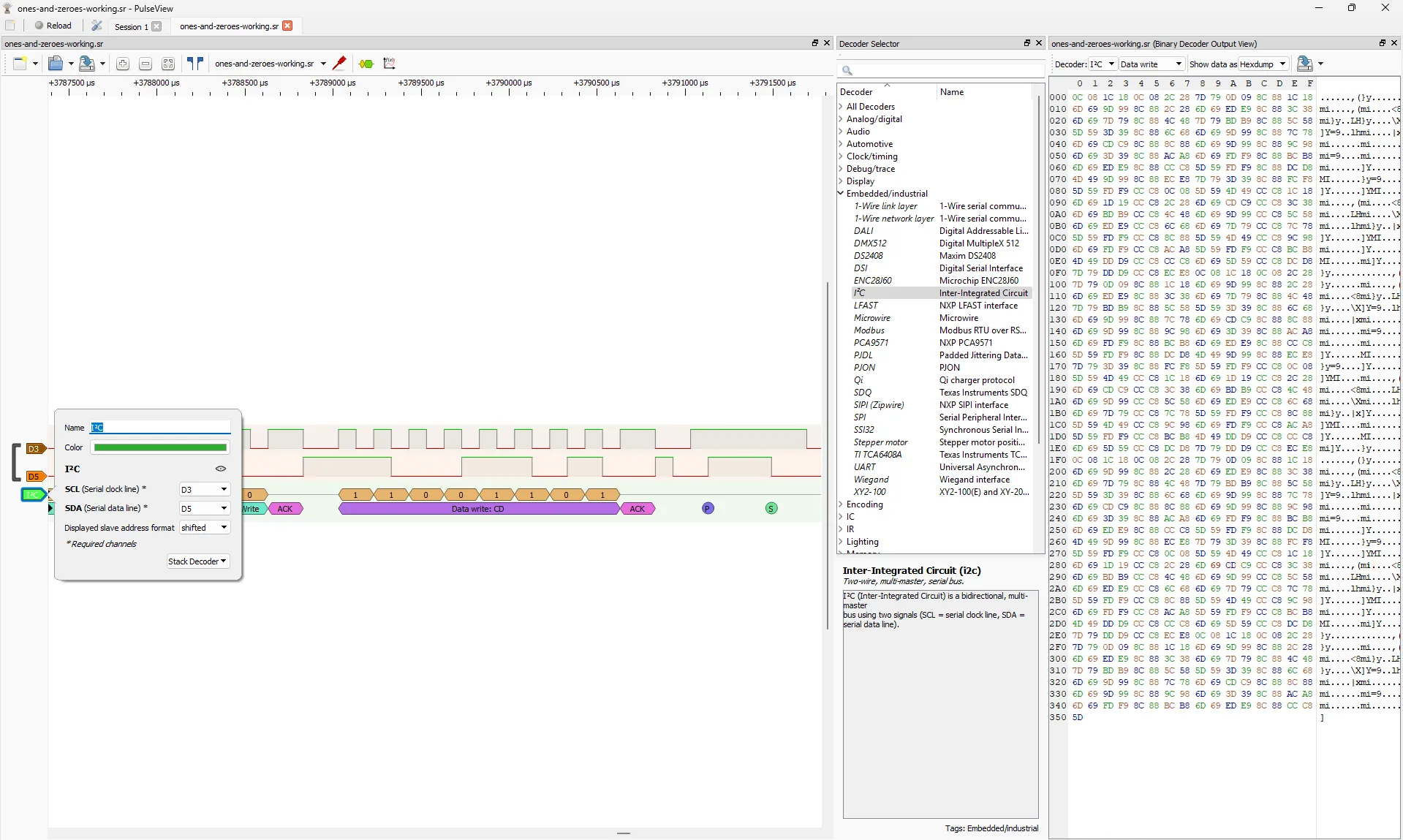Zoom to fit using the fit icon
Viewport: 1403px width, 840px height.
168,64
